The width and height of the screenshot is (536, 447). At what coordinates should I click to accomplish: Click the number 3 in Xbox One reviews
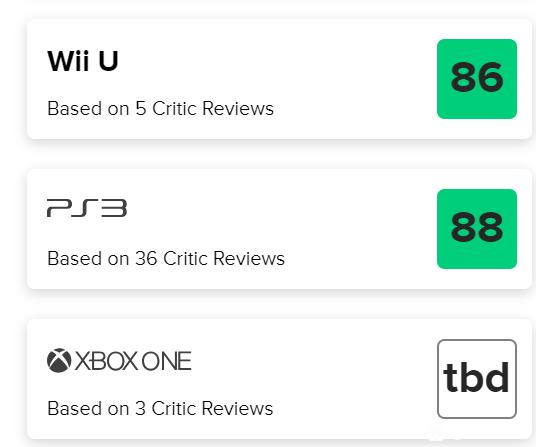tap(140, 408)
